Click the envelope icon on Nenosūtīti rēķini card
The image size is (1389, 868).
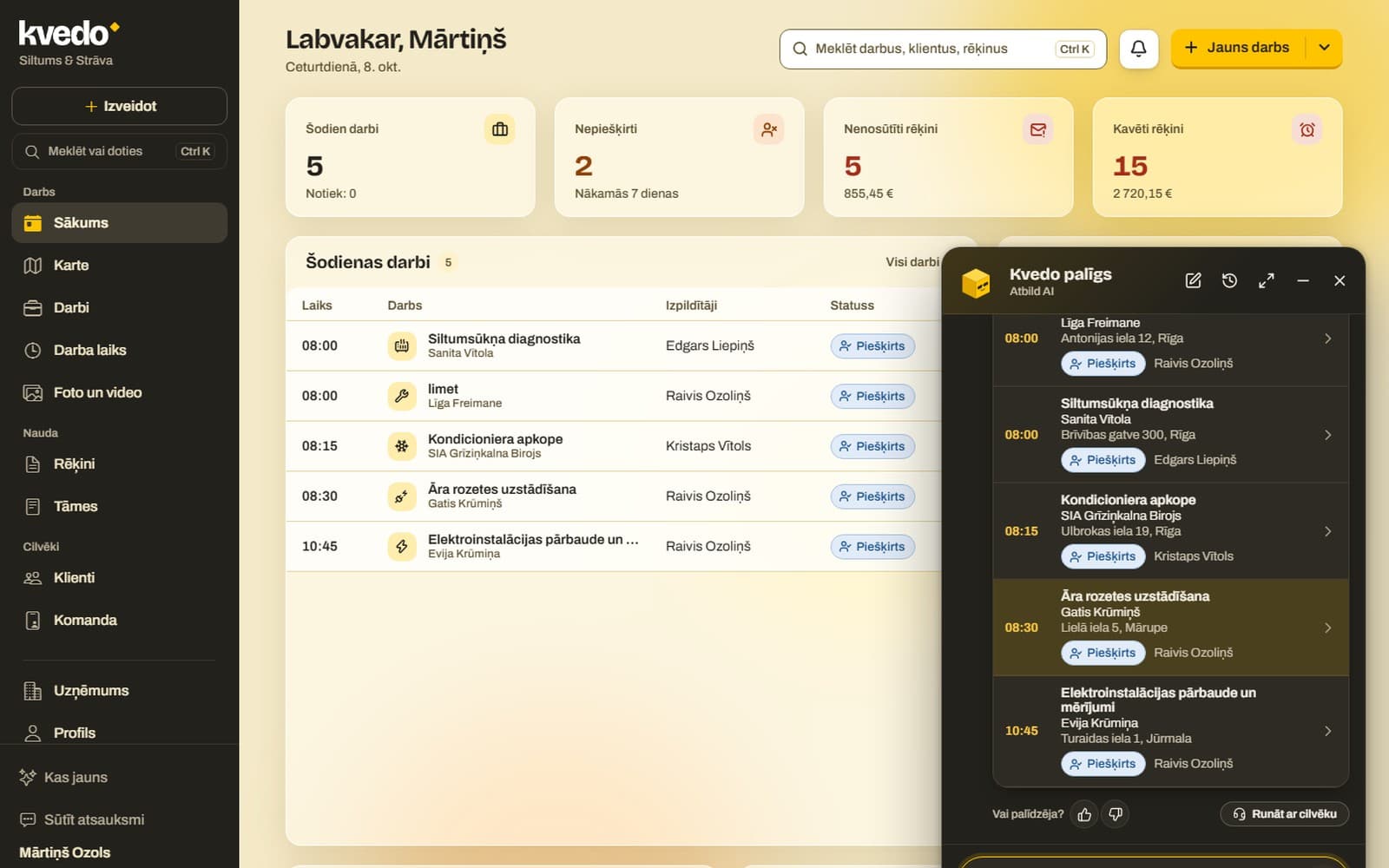pyautogui.click(x=1038, y=129)
